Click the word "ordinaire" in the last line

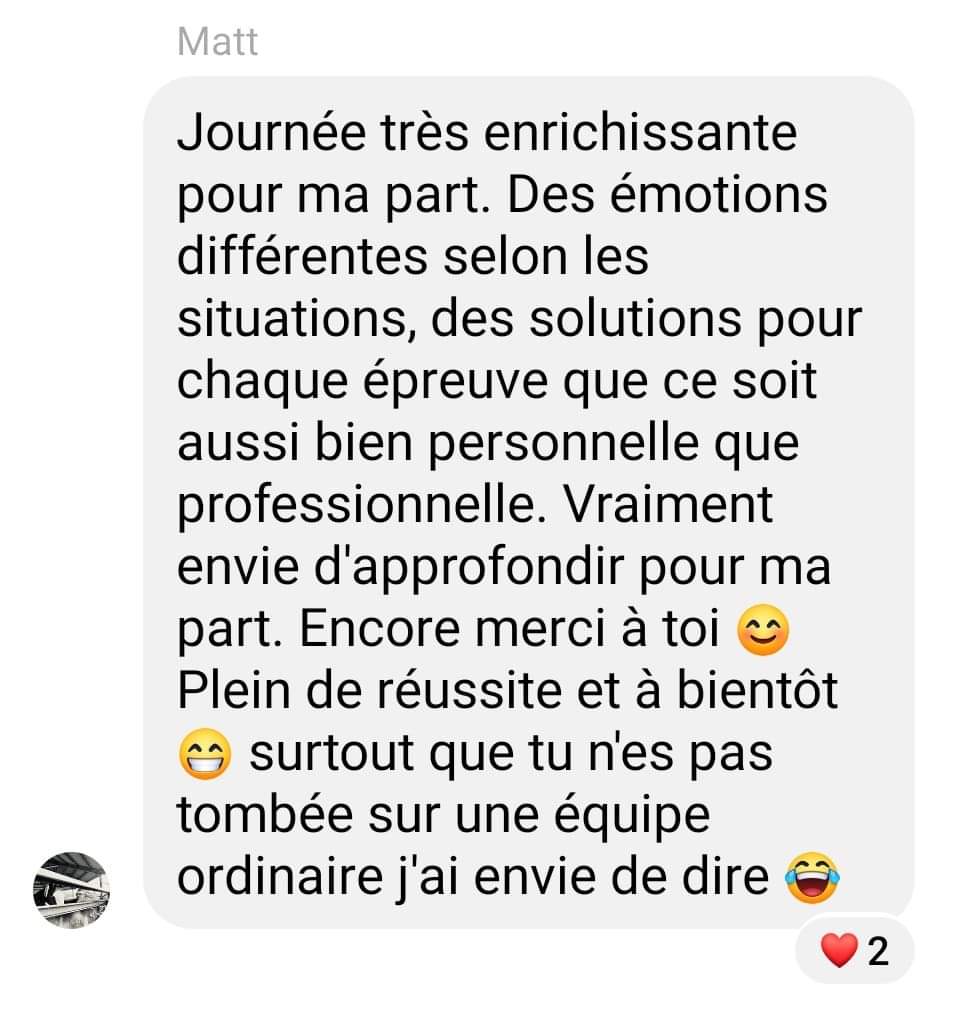click(280, 878)
